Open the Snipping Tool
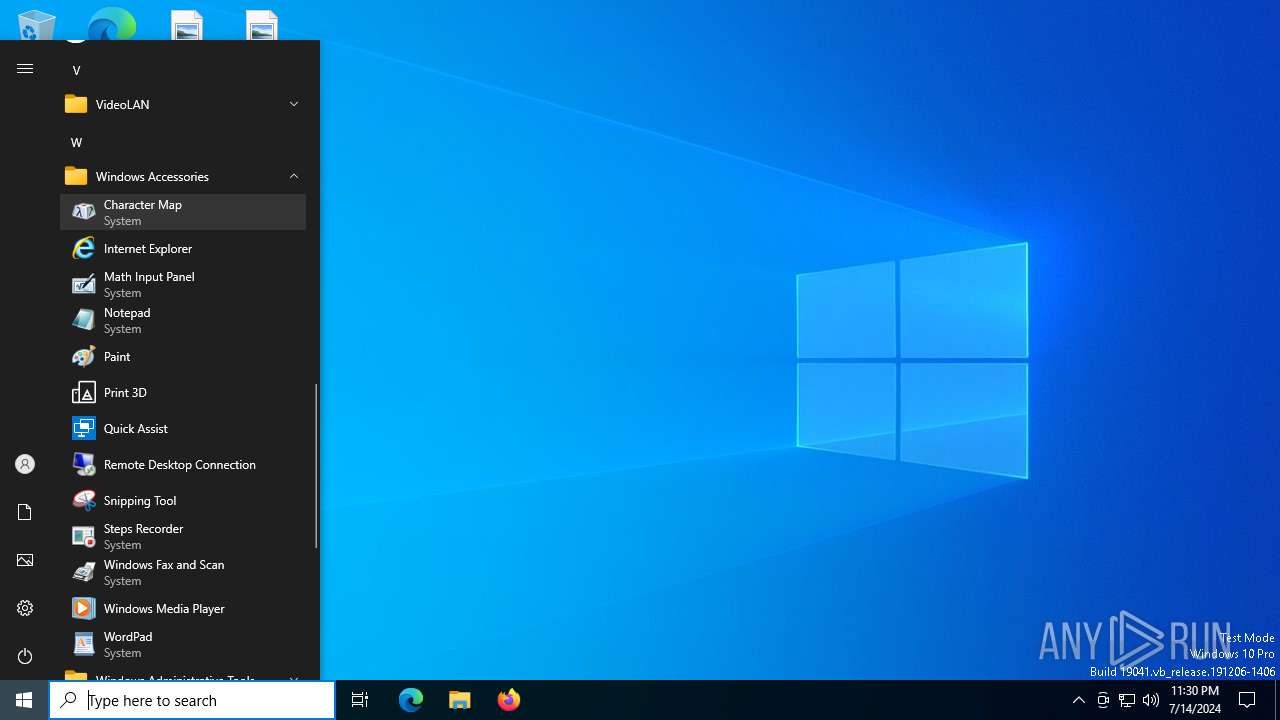Viewport: 1280px width, 720px height. pyautogui.click(x=183, y=500)
